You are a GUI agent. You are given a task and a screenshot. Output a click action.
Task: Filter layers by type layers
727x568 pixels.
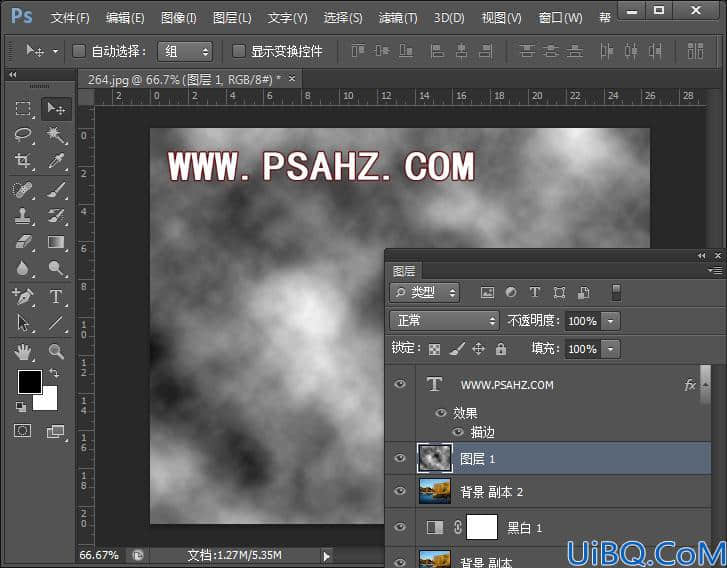(x=535, y=292)
